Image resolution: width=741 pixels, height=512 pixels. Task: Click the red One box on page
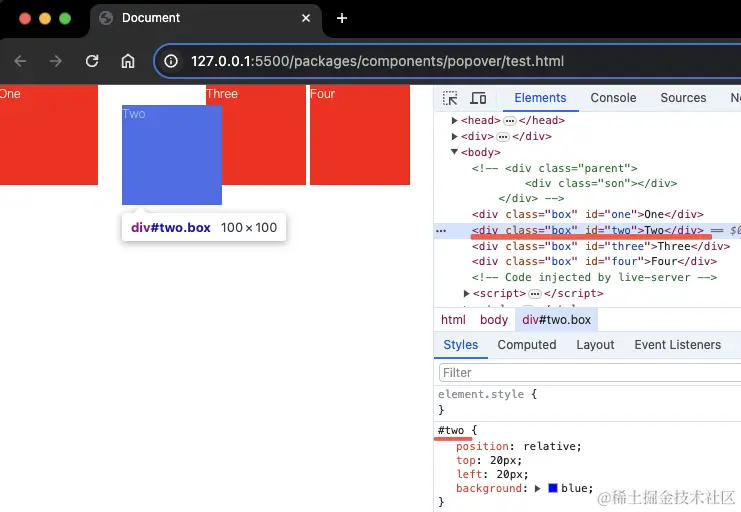click(x=49, y=135)
